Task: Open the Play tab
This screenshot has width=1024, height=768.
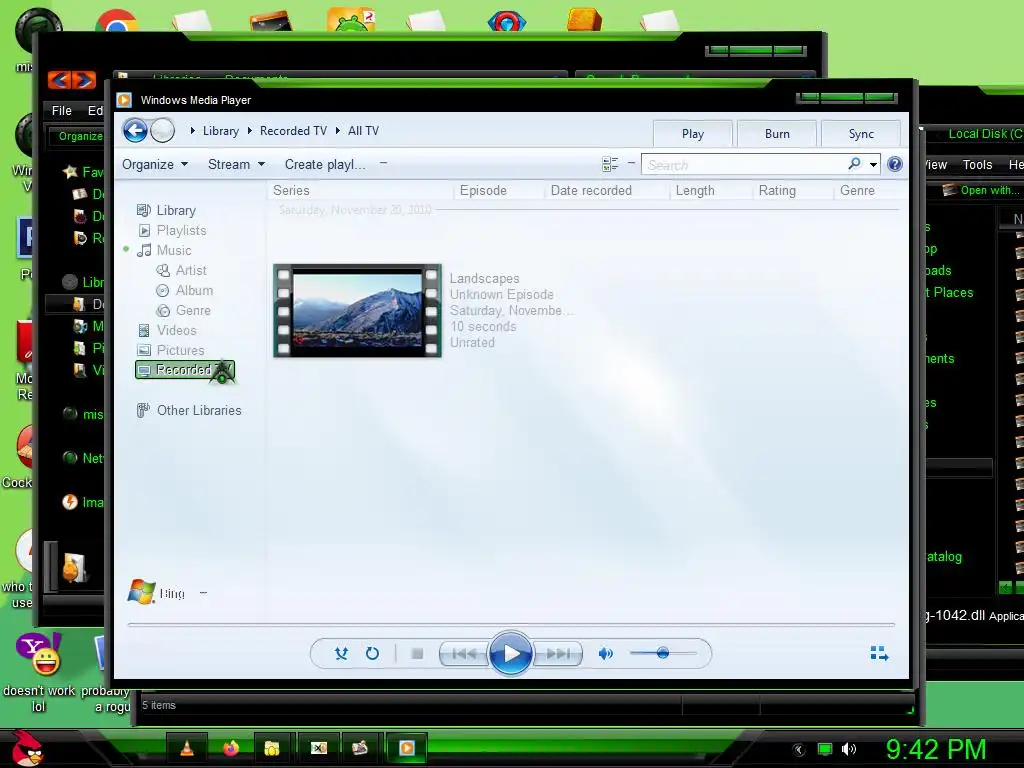Action: tap(693, 134)
